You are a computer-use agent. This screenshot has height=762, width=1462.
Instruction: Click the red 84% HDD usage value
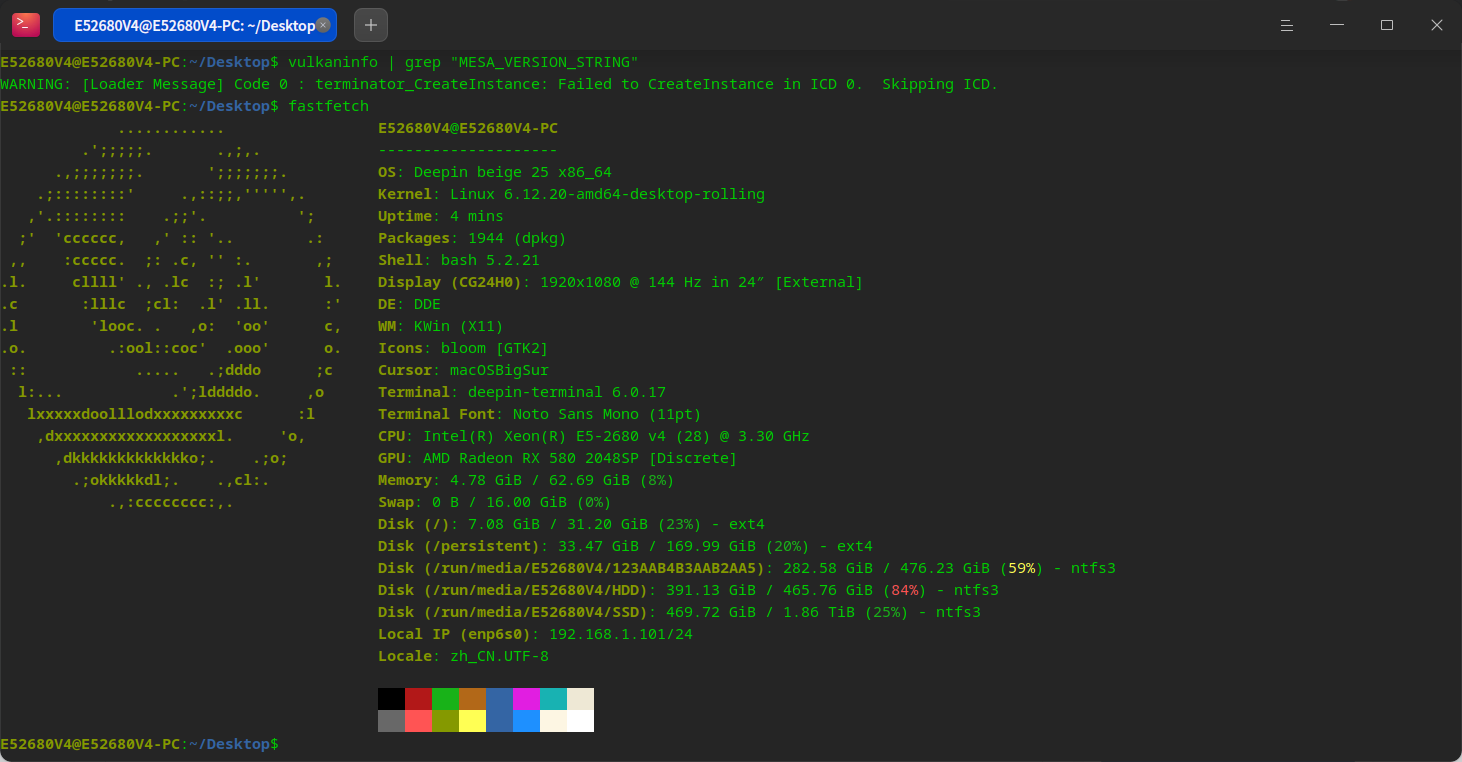(x=904, y=590)
